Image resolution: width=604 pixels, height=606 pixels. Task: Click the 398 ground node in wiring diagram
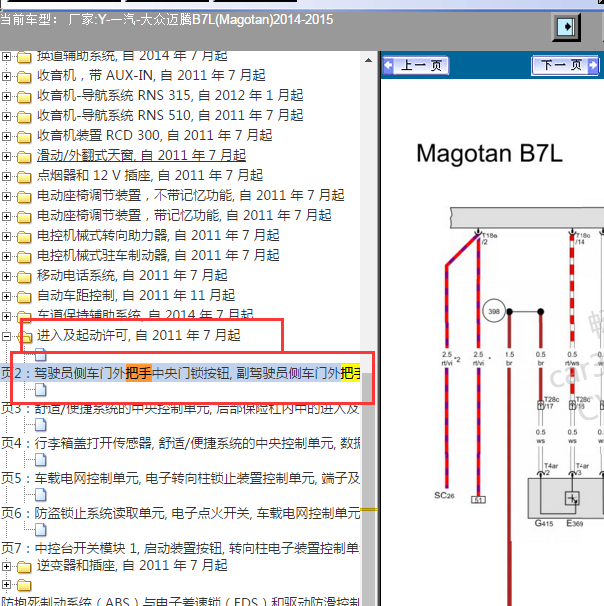[494, 311]
